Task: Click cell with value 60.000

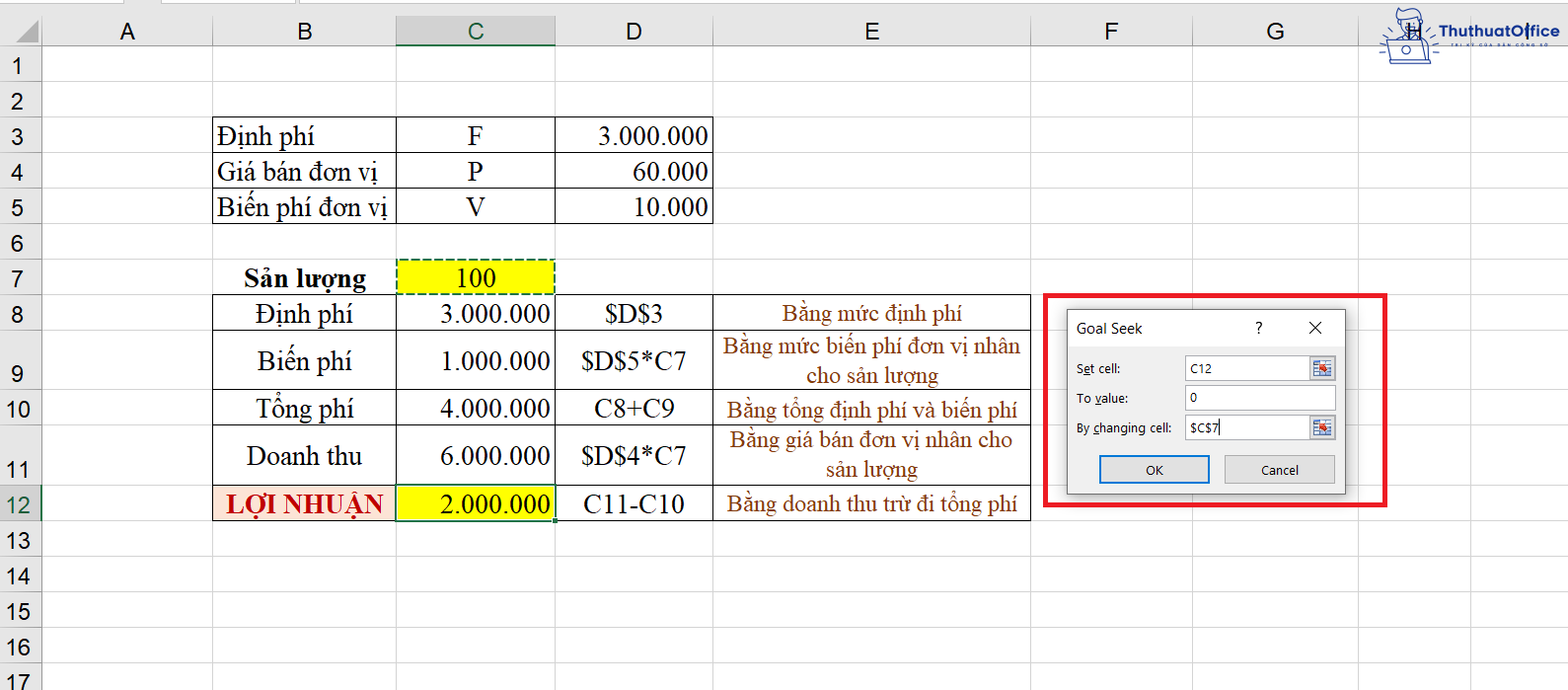Action: 634,172
